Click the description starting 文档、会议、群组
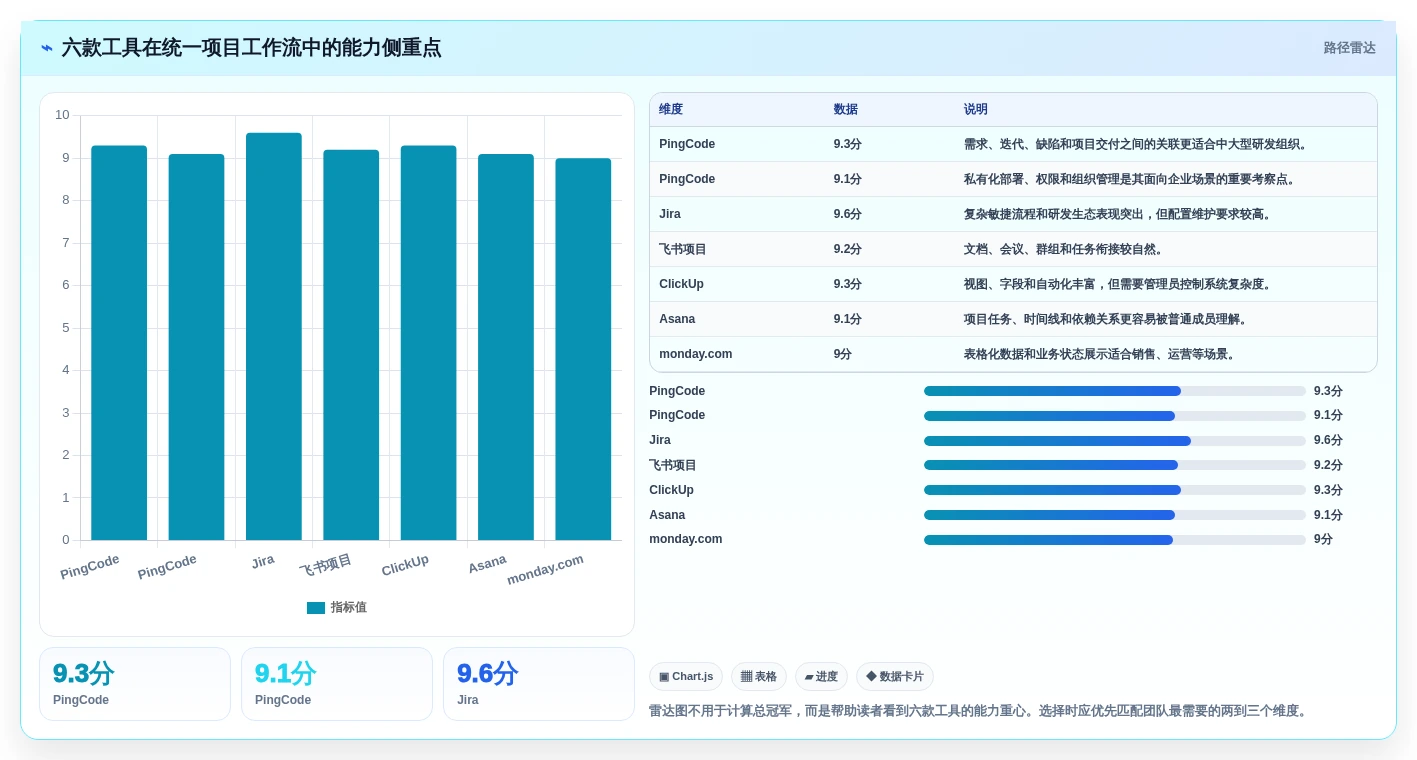Screen dimensions: 1417x760 coord(1064,249)
